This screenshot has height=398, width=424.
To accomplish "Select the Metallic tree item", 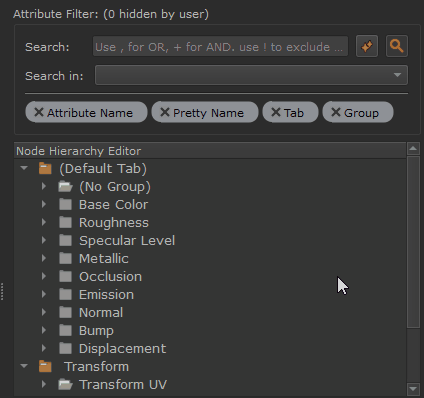I will (x=104, y=258).
